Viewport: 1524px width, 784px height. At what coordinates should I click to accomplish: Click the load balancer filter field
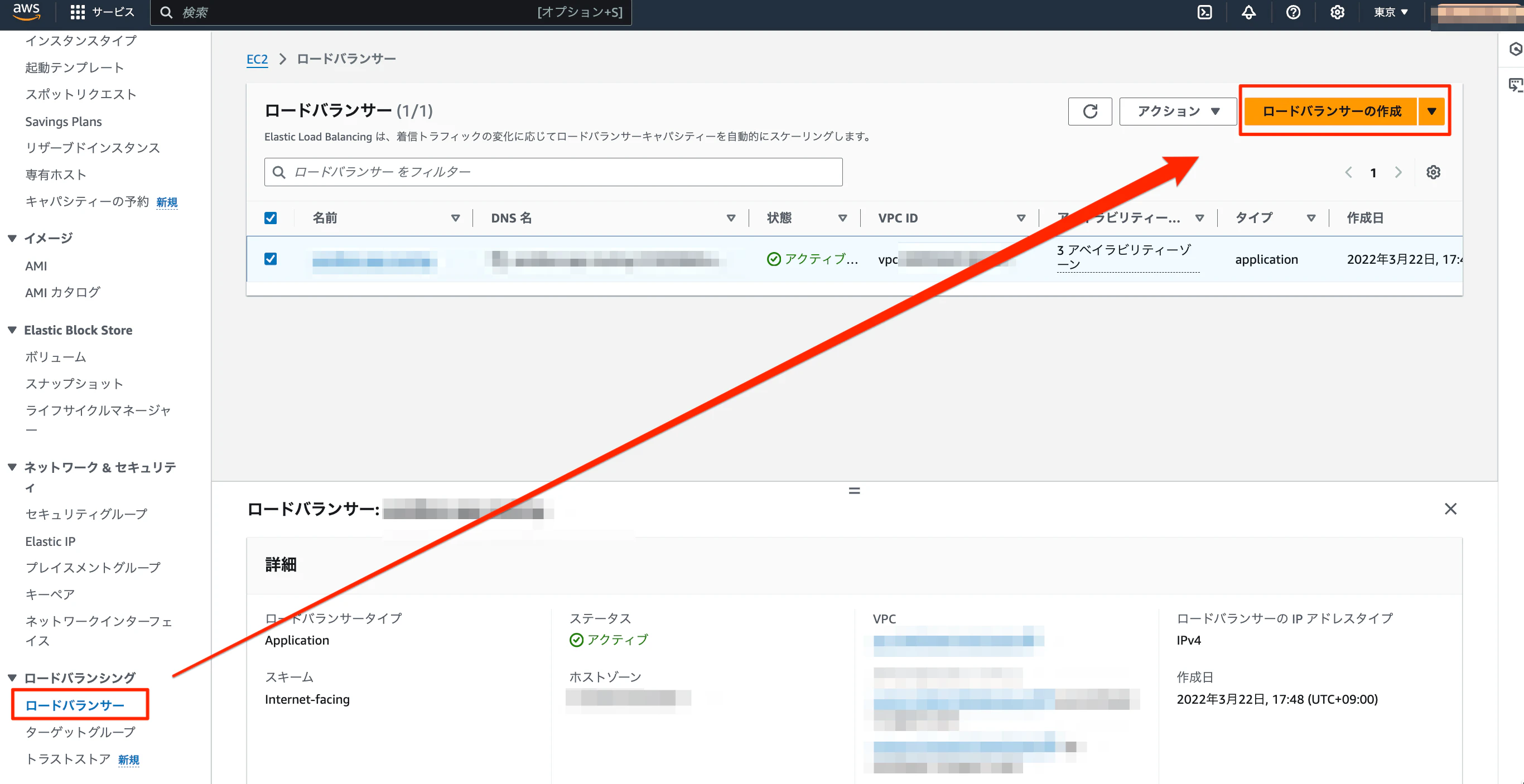tap(553, 172)
